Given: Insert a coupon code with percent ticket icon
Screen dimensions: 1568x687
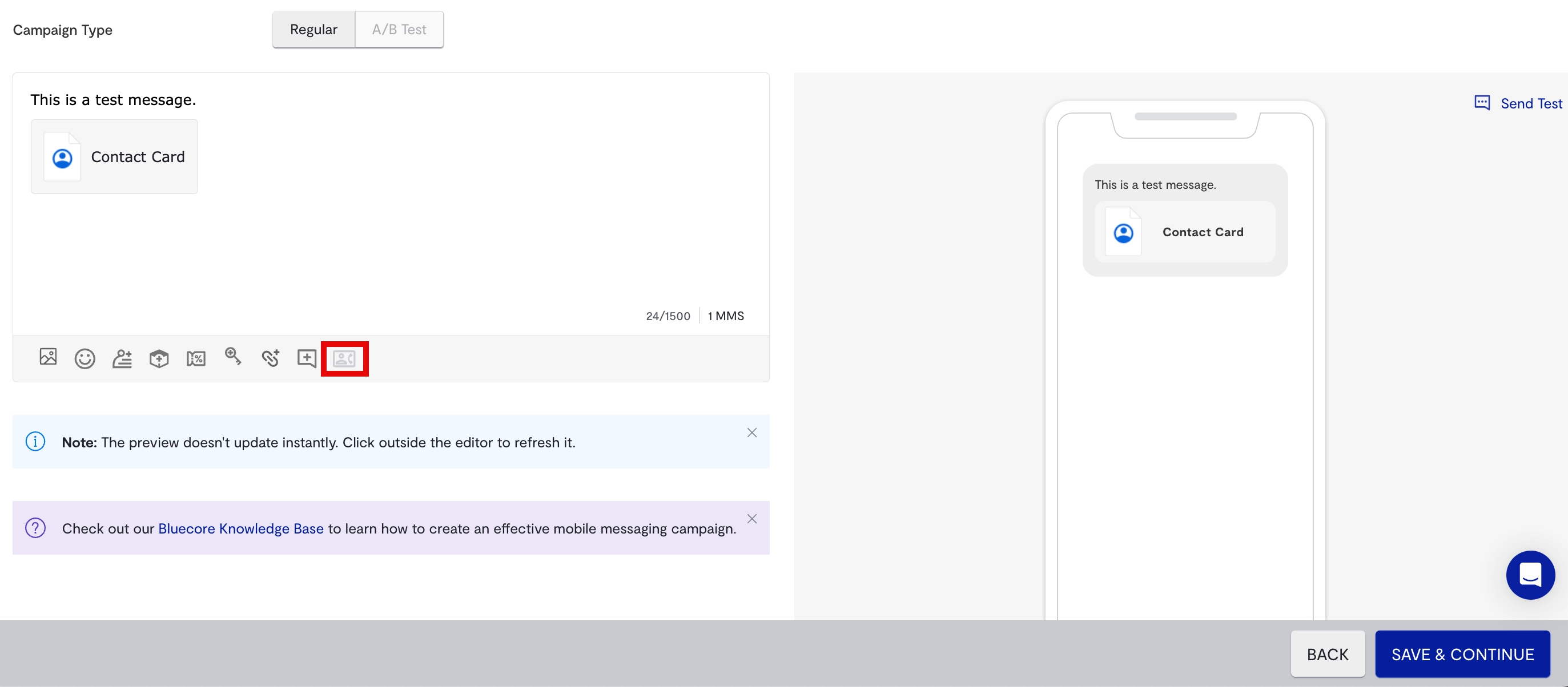Looking at the screenshot, I should tap(196, 358).
